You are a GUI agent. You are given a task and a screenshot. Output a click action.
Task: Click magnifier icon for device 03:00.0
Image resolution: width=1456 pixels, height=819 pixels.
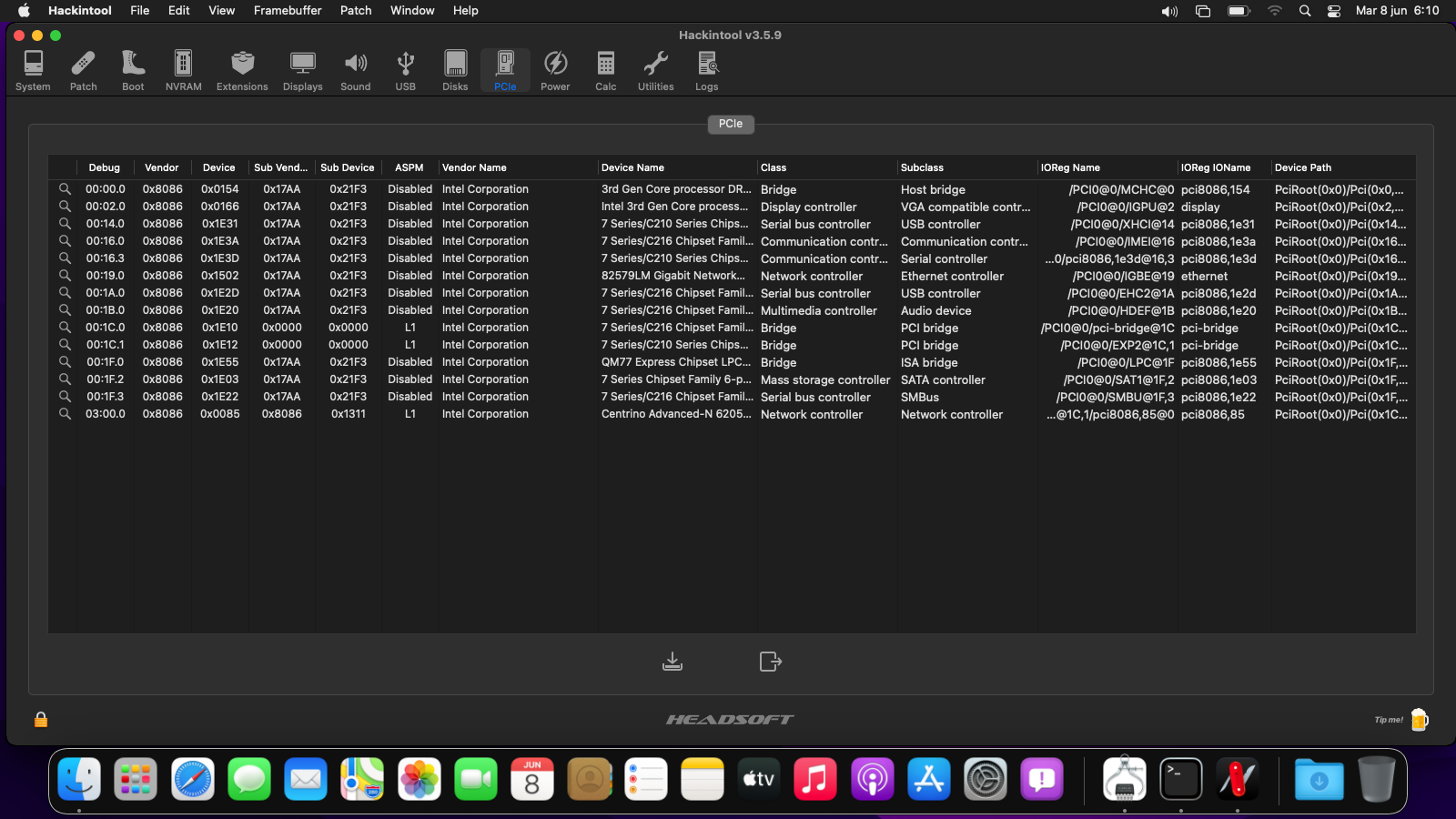coord(65,414)
